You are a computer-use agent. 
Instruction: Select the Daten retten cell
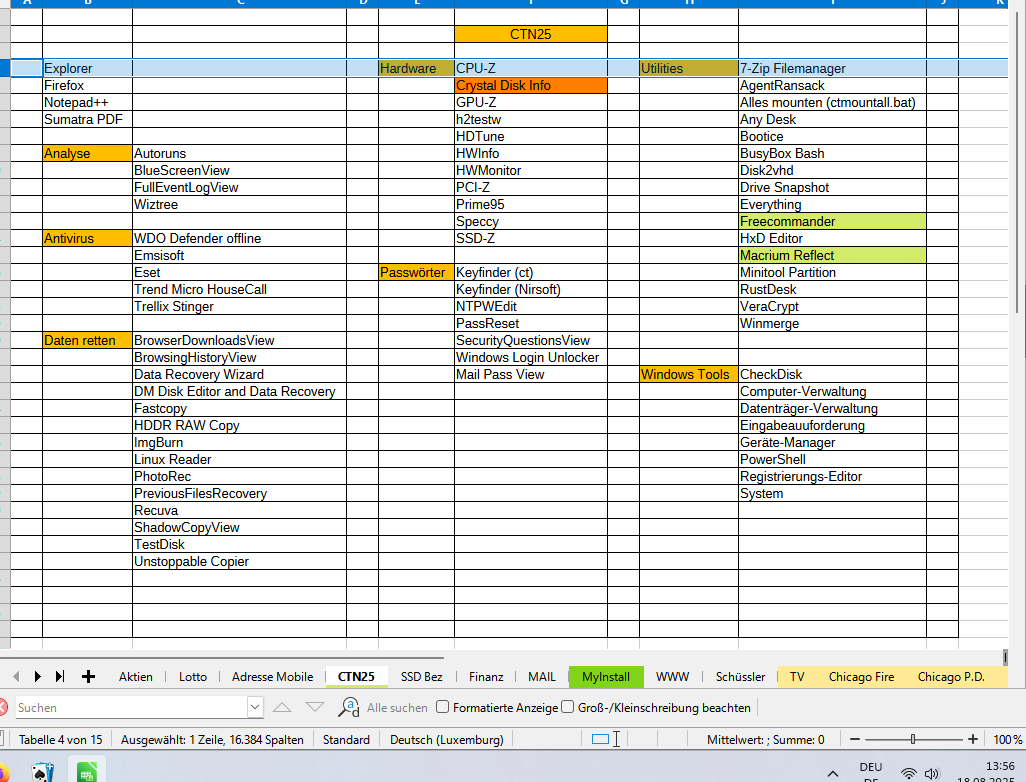coord(87,340)
